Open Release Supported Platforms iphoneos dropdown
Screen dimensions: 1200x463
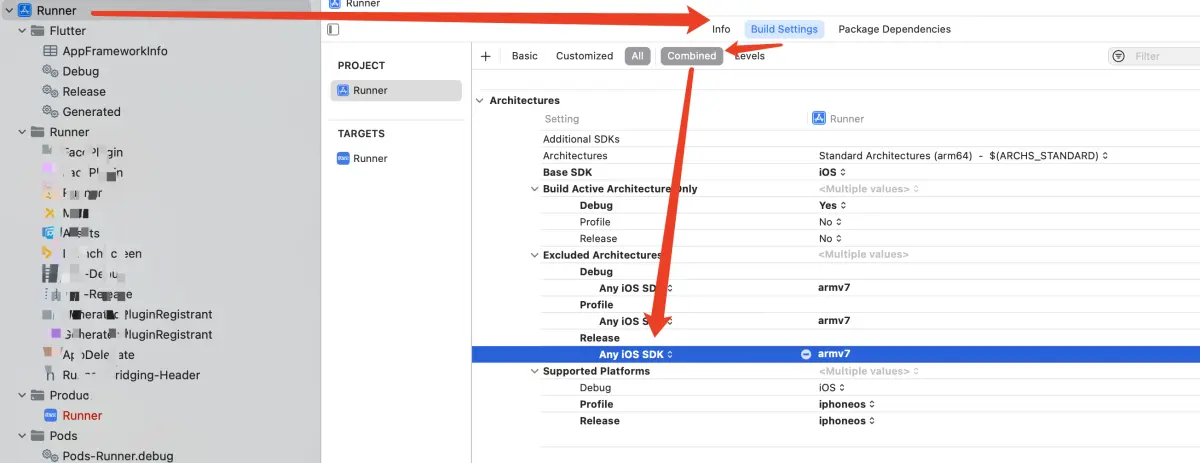coord(846,421)
